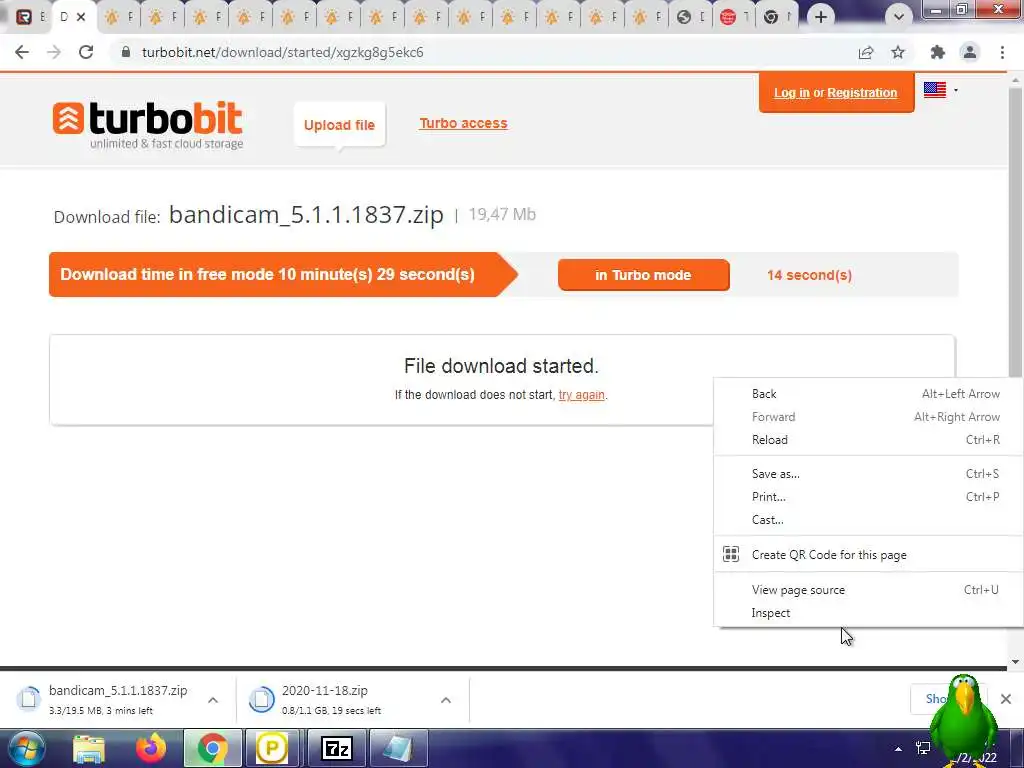Click the green parrot desktop mascot

pyautogui.click(x=963, y=718)
